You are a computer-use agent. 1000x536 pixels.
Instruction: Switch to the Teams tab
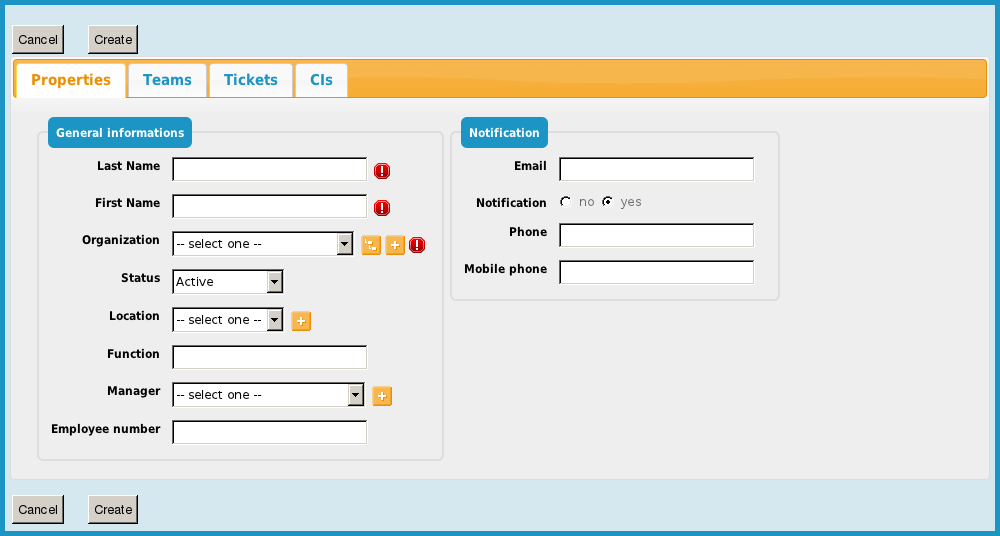point(167,80)
